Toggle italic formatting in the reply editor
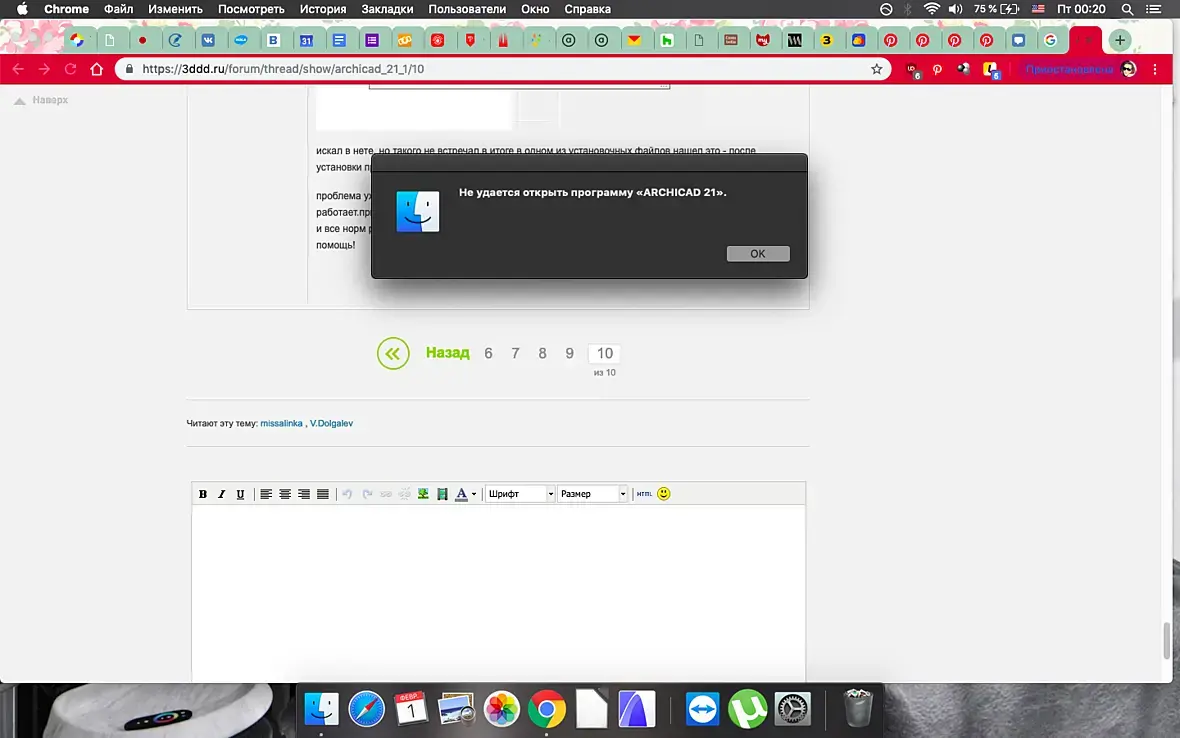The image size is (1180, 738). click(221, 494)
